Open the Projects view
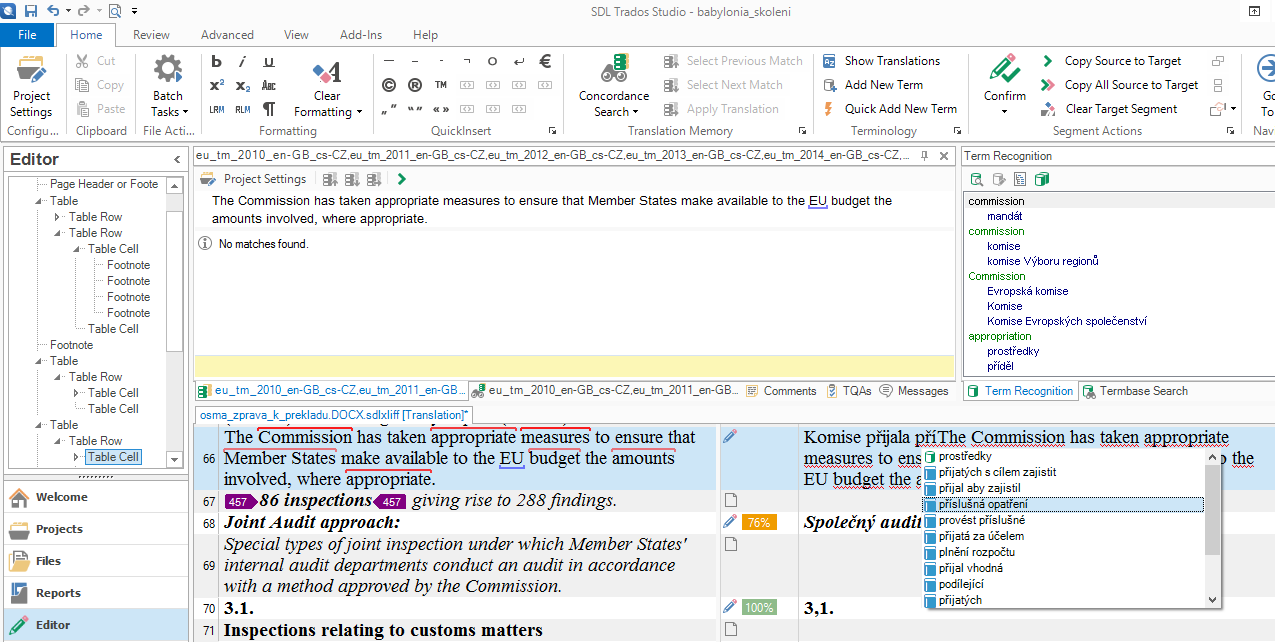The image size is (1275, 642). 94,529
